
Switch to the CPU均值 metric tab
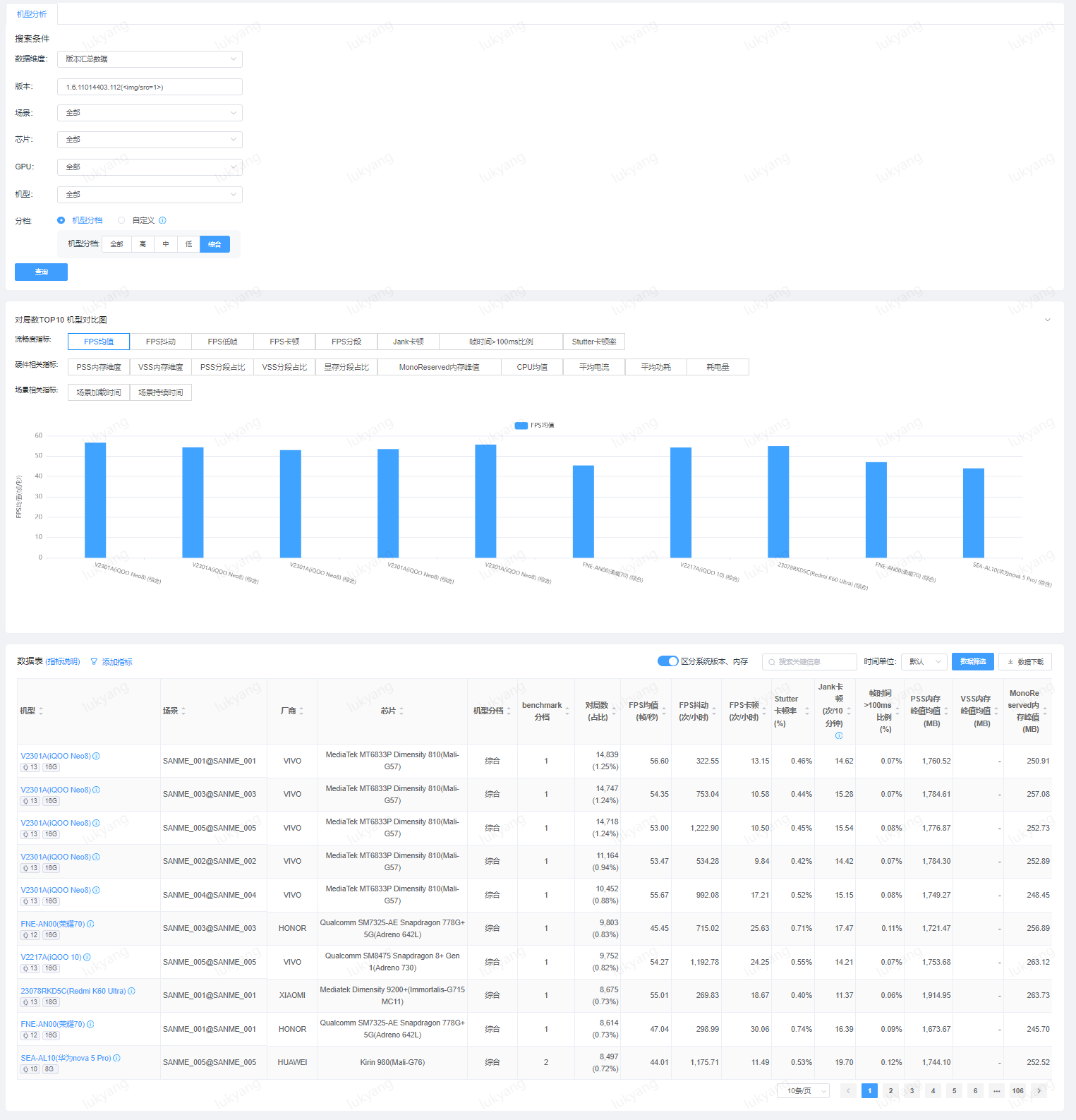coord(532,367)
